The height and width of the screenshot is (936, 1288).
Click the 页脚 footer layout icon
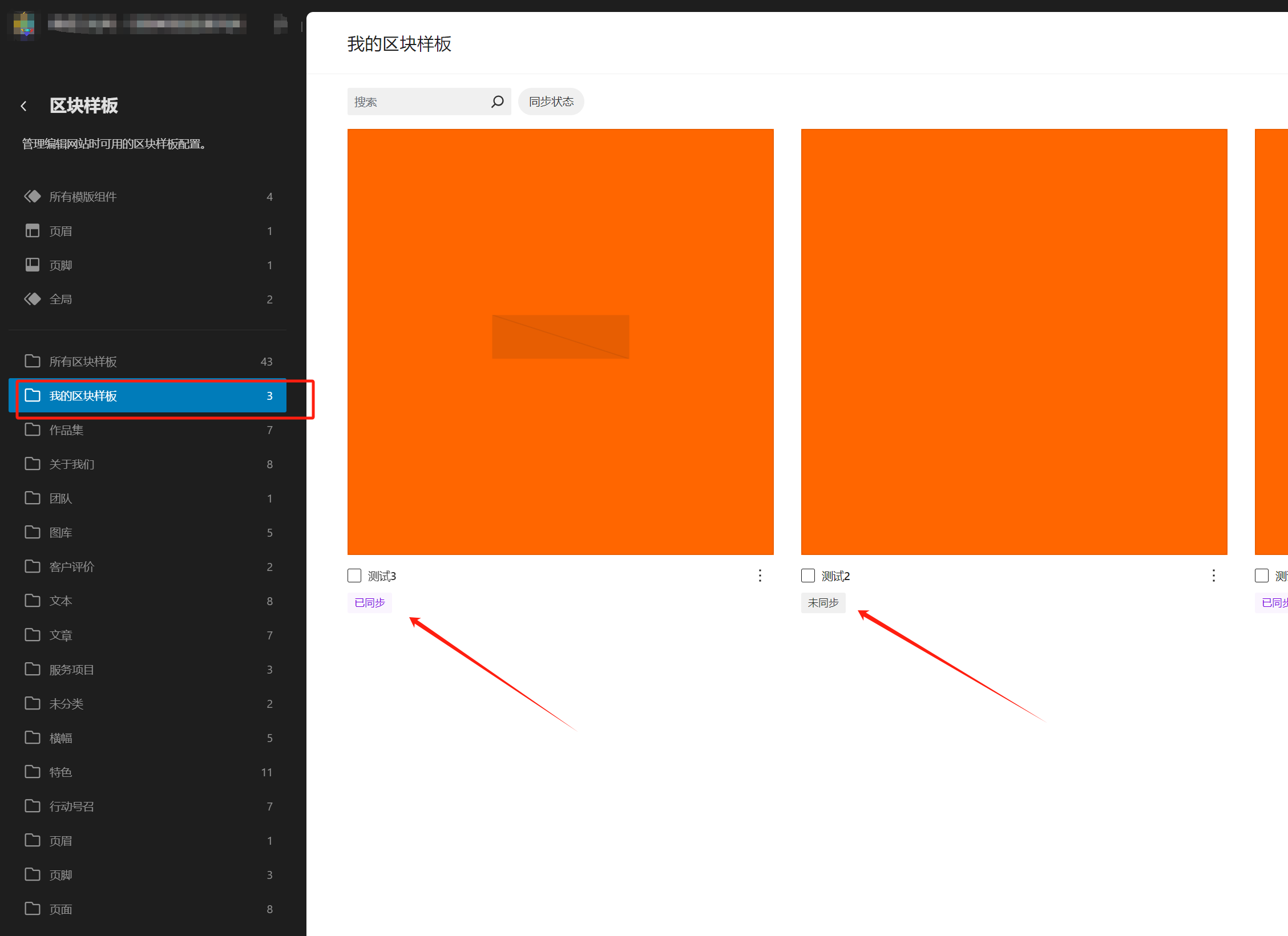pyautogui.click(x=33, y=265)
